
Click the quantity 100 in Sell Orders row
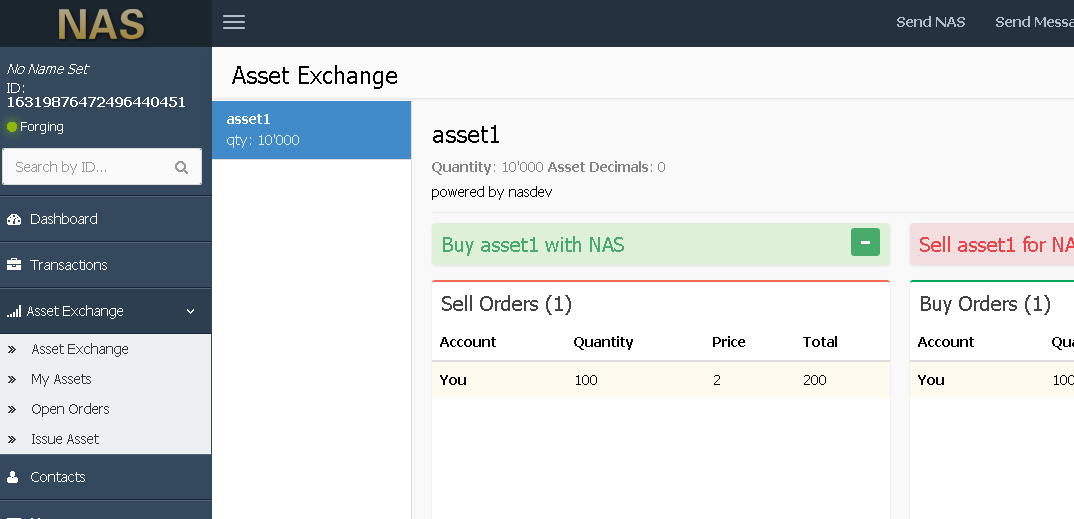(x=586, y=380)
